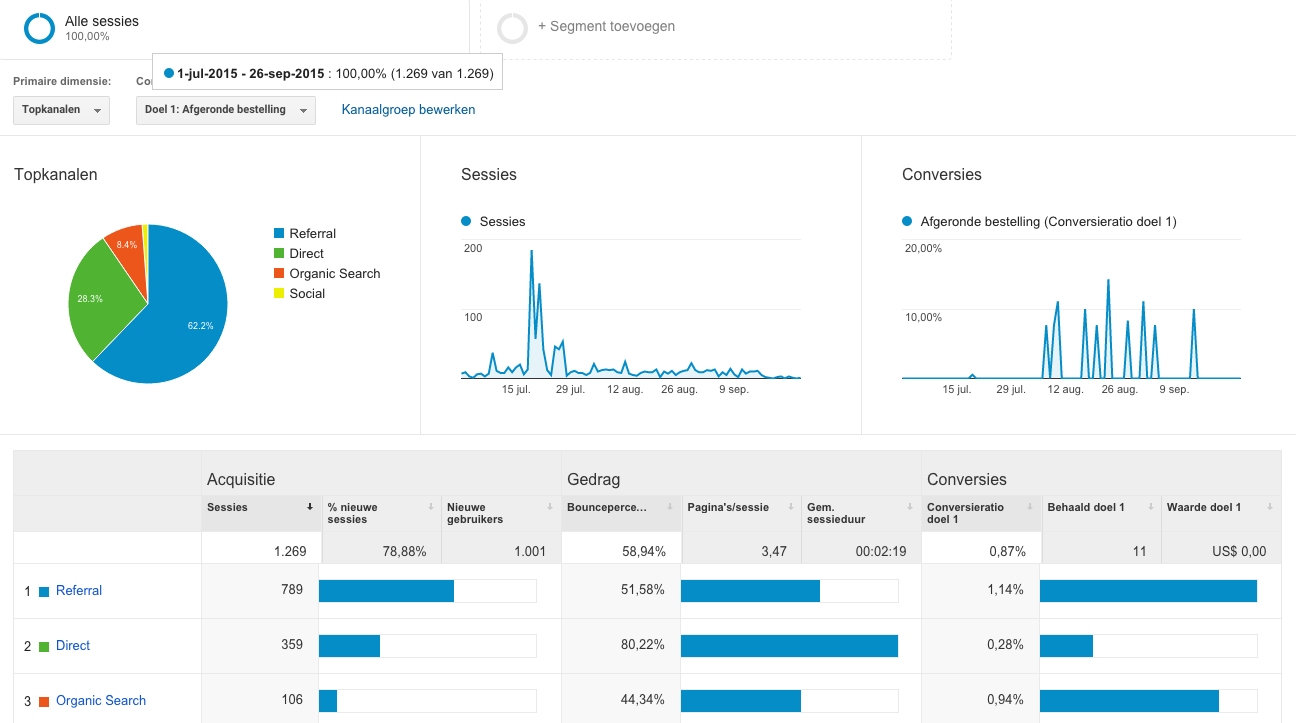
Task: Click Referral conversion rate 1,14%
Action: click(x=1005, y=590)
